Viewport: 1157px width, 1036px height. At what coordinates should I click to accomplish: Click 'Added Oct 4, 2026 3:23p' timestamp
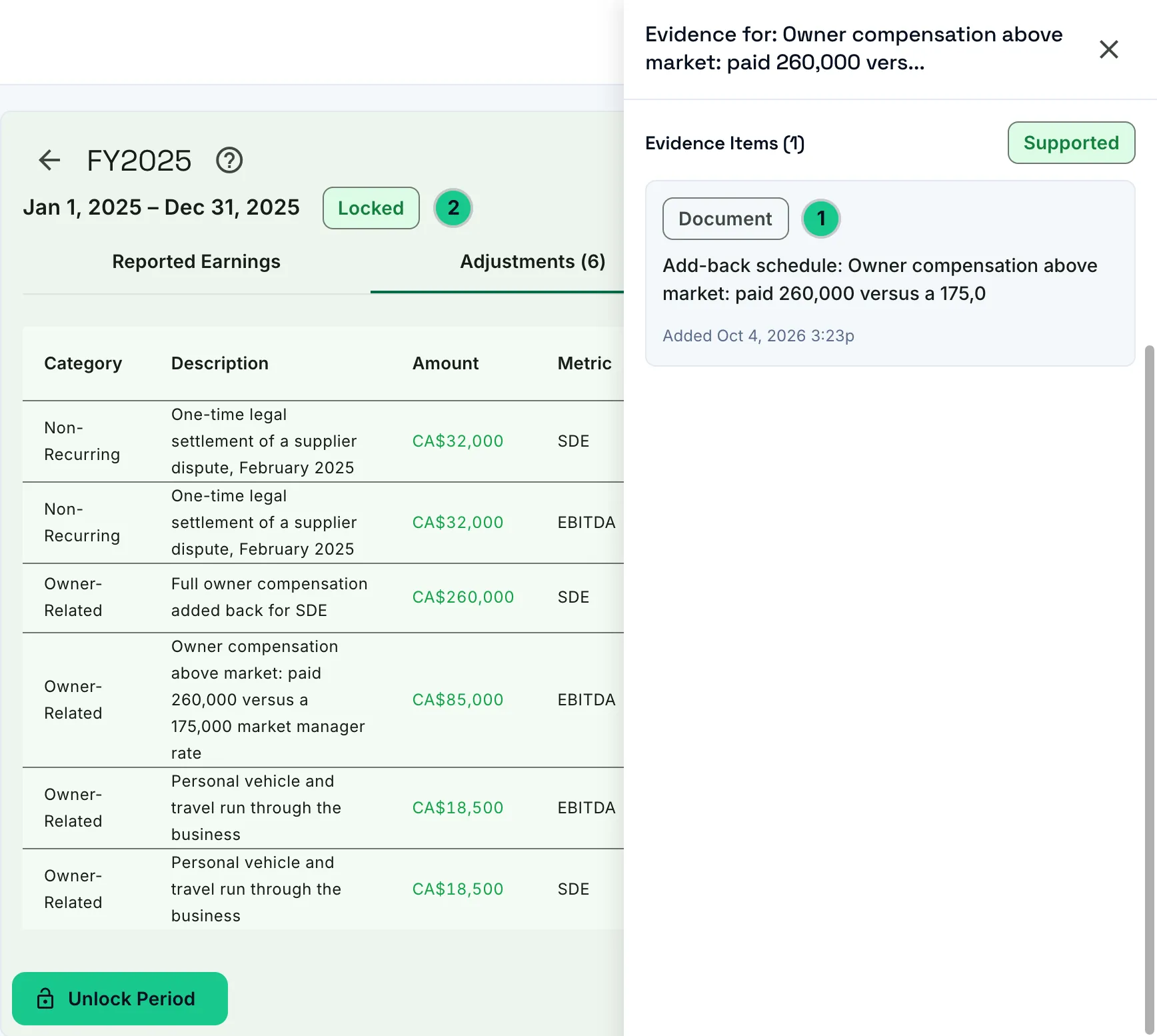coord(758,335)
